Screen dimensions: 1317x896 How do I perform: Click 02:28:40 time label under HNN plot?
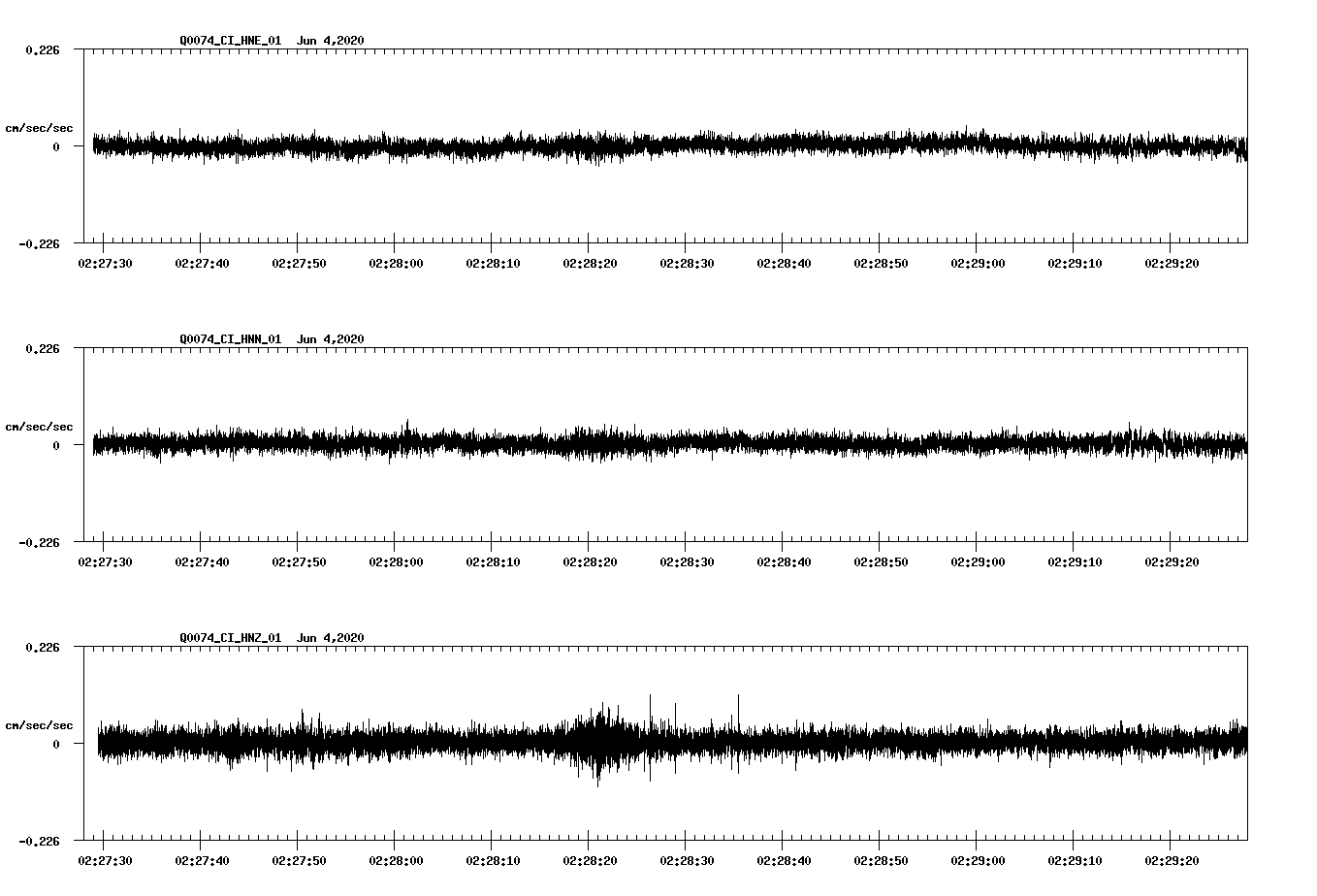tap(784, 561)
